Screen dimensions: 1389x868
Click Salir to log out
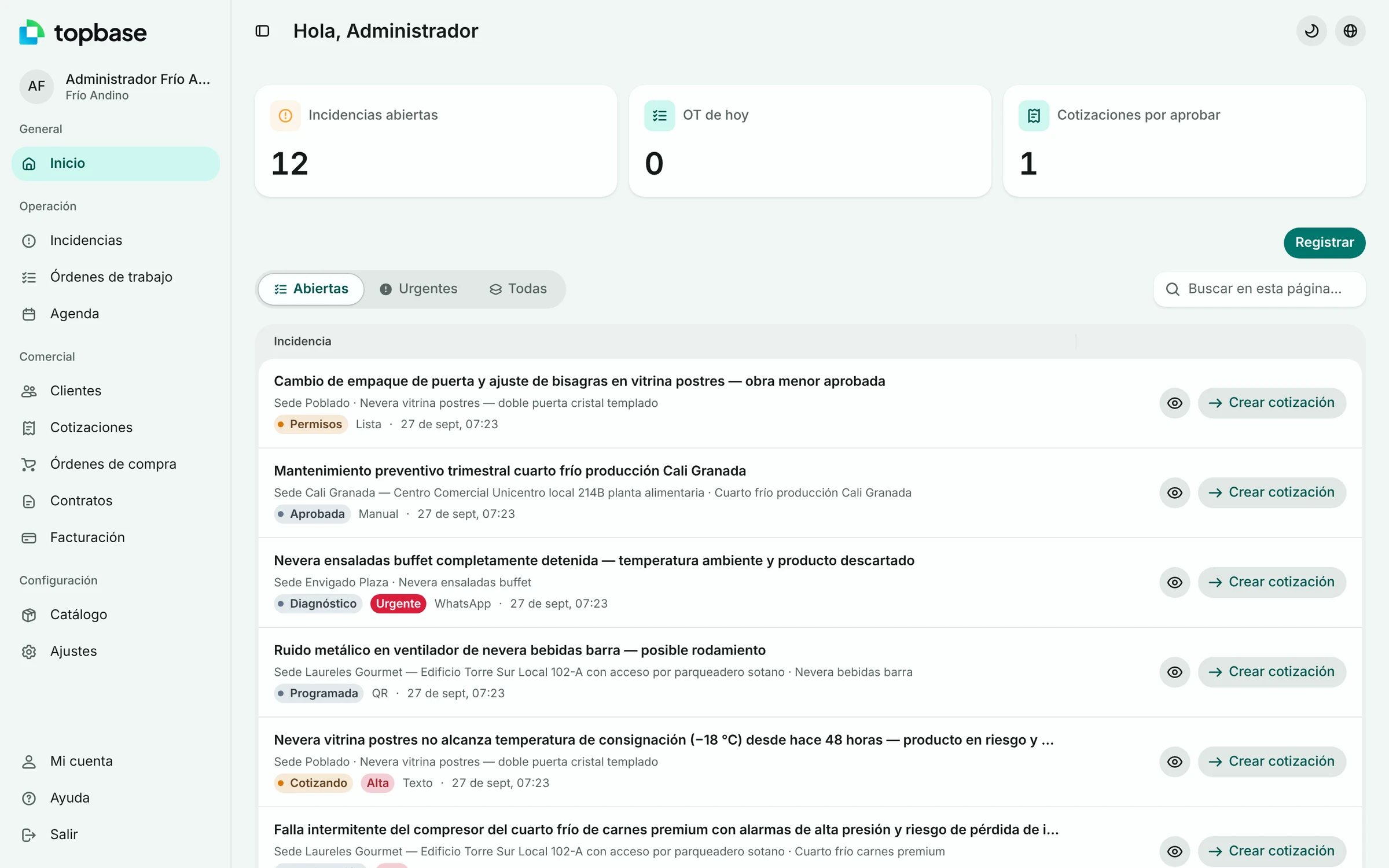pyautogui.click(x=116, y=834)
